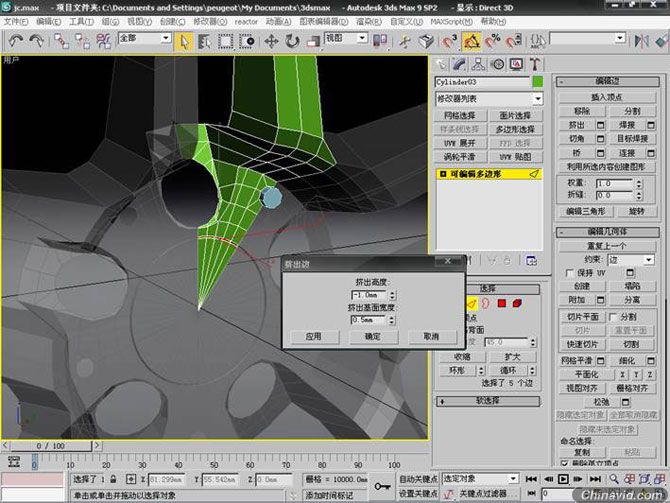Click the Redo arrow icon
Viewport: 670px width, 503px height.
[37, 41]
